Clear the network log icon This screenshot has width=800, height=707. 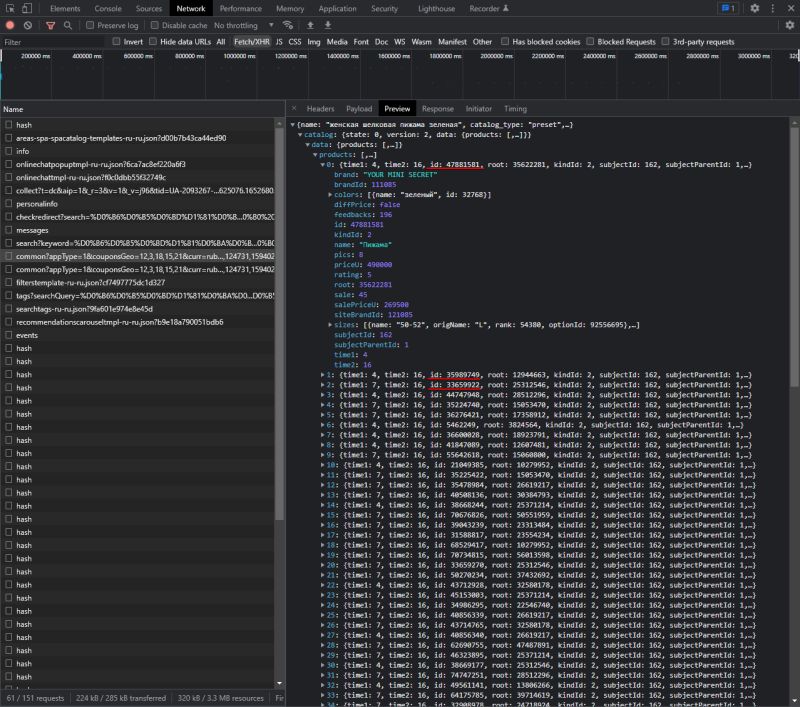coord(28,25)
